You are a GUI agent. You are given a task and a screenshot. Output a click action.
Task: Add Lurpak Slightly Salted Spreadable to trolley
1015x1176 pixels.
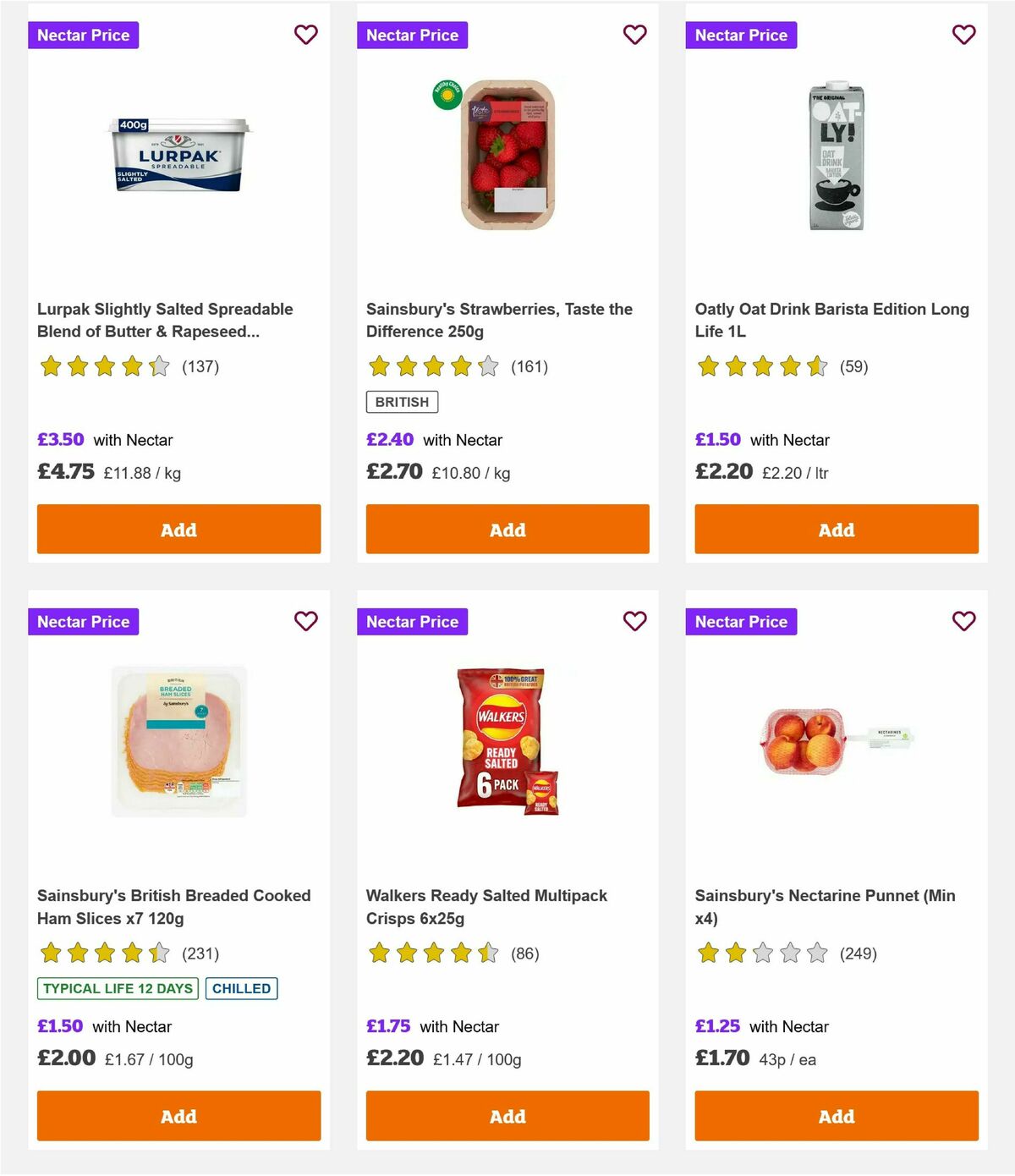pos(178,529)
